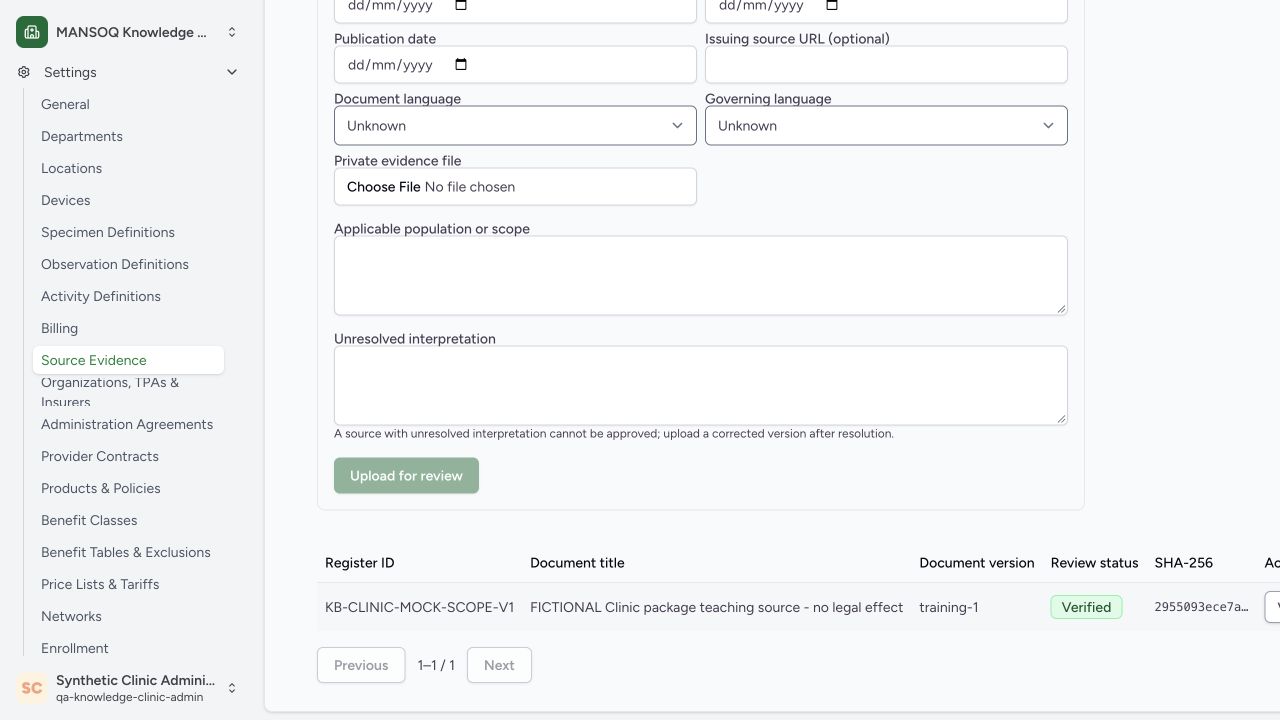Open the user account switcher chevrons
This screenshot has height=720, width=1280.
point(232,688)
